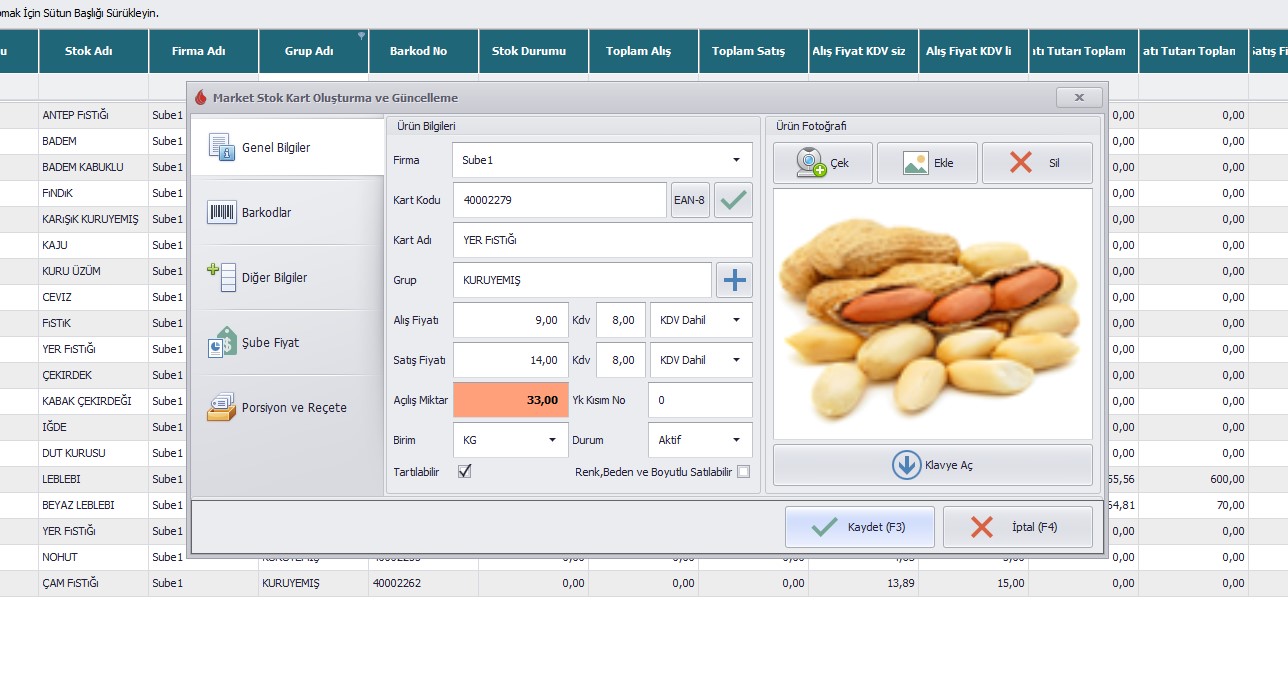Screen dimensions: 1288x689
Task: Click the Grup KURUYEMİŞ field
Action: pyautogui.click(x=582, y=280)
